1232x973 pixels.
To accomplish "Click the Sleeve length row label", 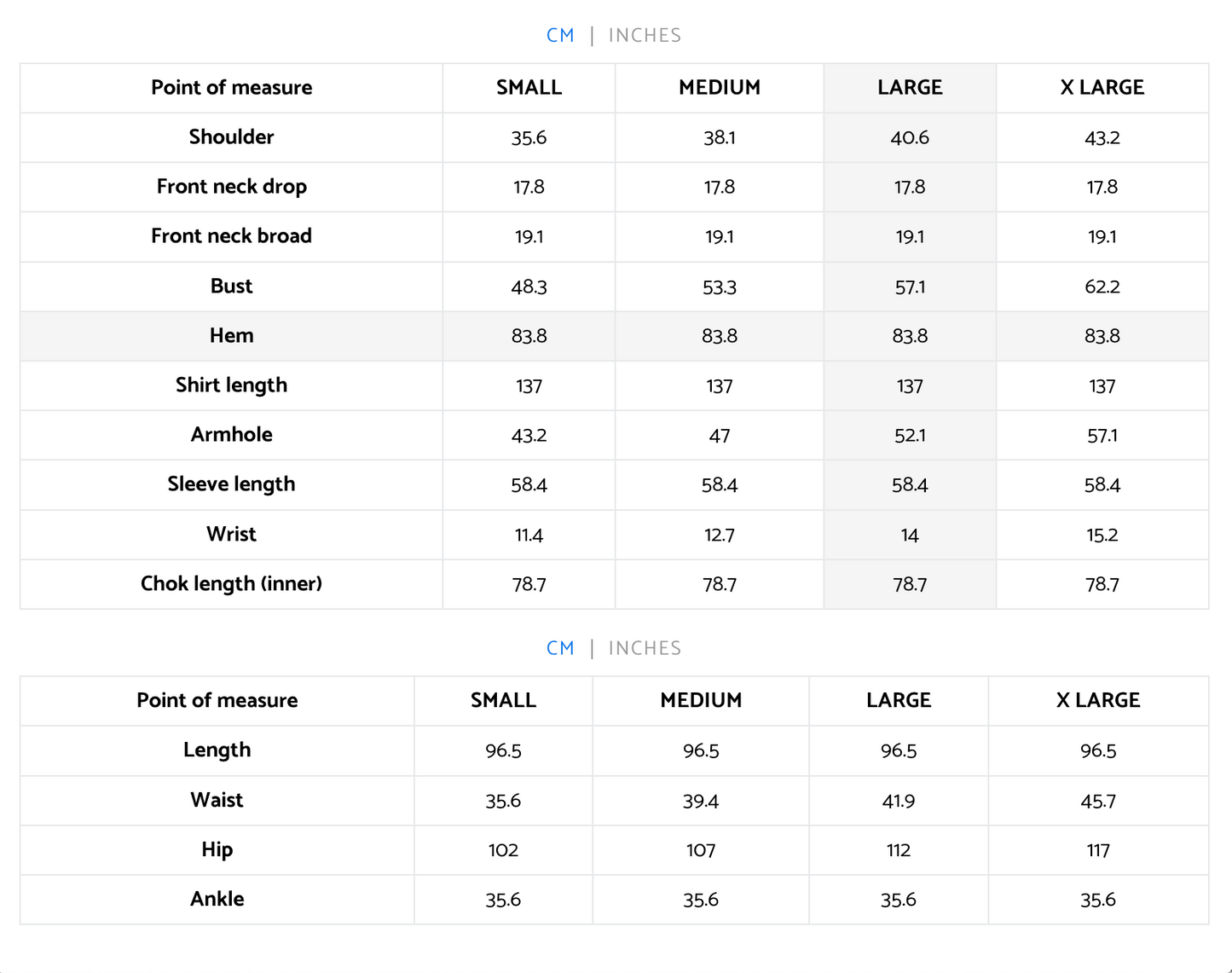I will pyautogui.click(x=232, y=484).
